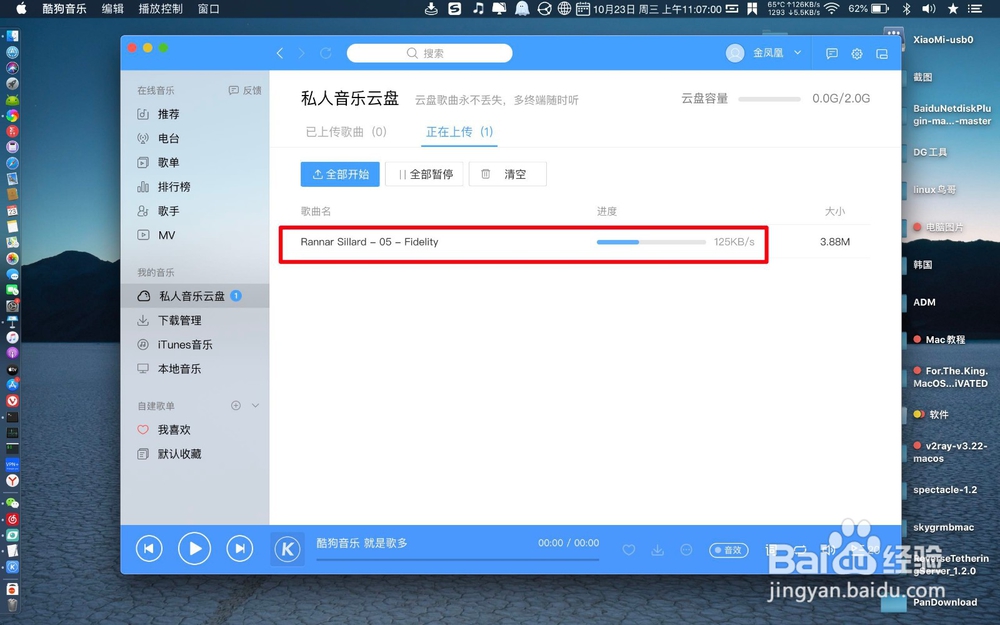Open the messages icon in header

(832, 54)
